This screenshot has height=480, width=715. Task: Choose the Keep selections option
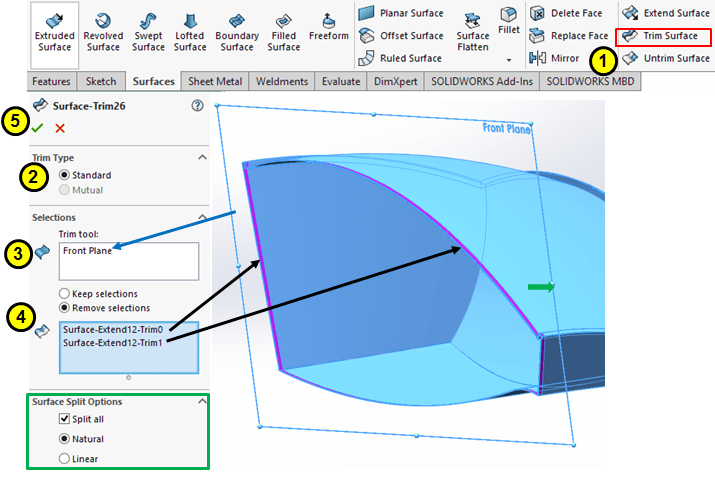[66, 293]
